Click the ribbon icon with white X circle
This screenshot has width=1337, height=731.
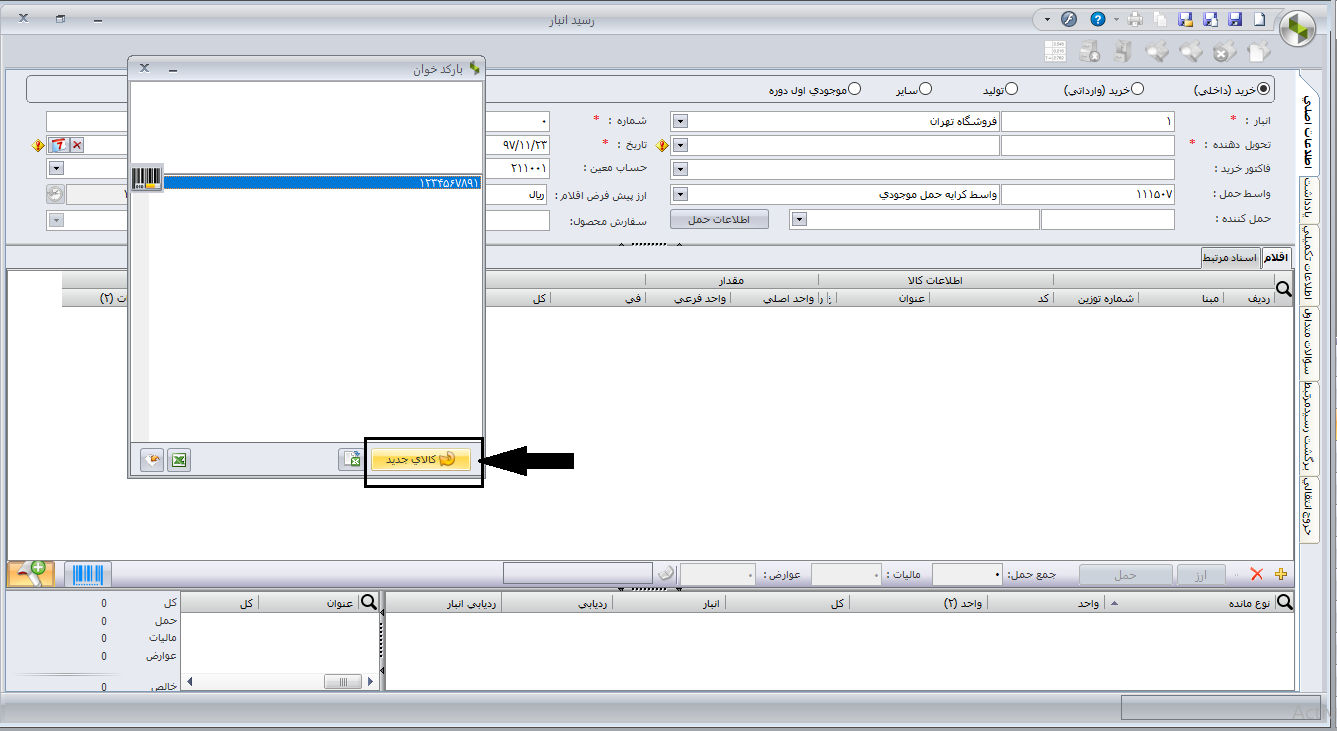(x=1223, y=51)
